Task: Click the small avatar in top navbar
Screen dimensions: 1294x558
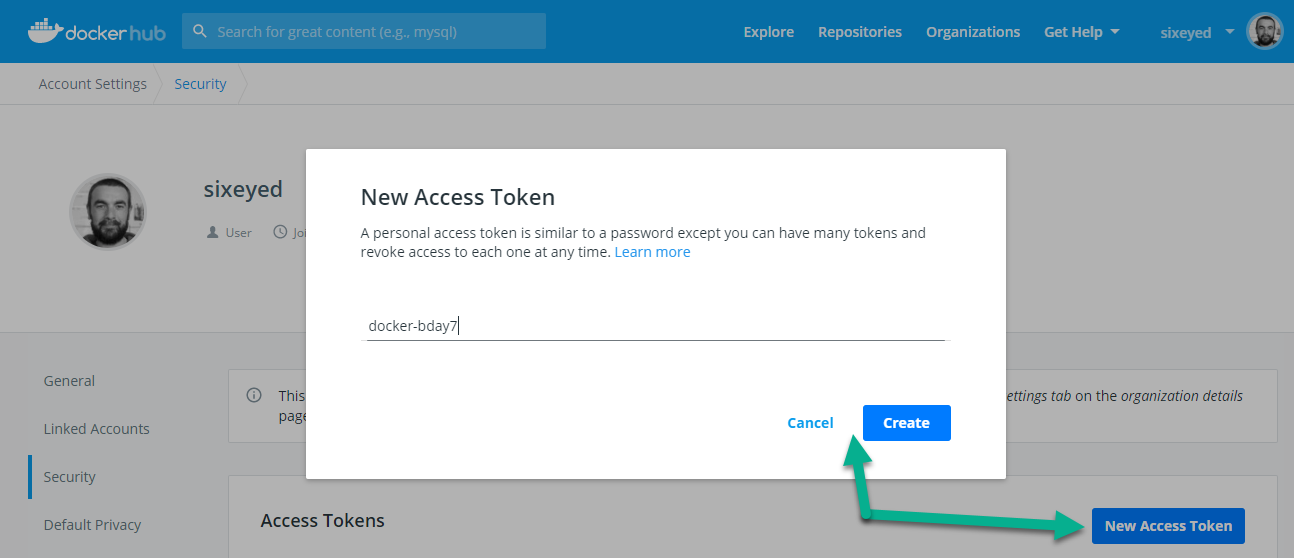Action: [x=1265, y=32]
